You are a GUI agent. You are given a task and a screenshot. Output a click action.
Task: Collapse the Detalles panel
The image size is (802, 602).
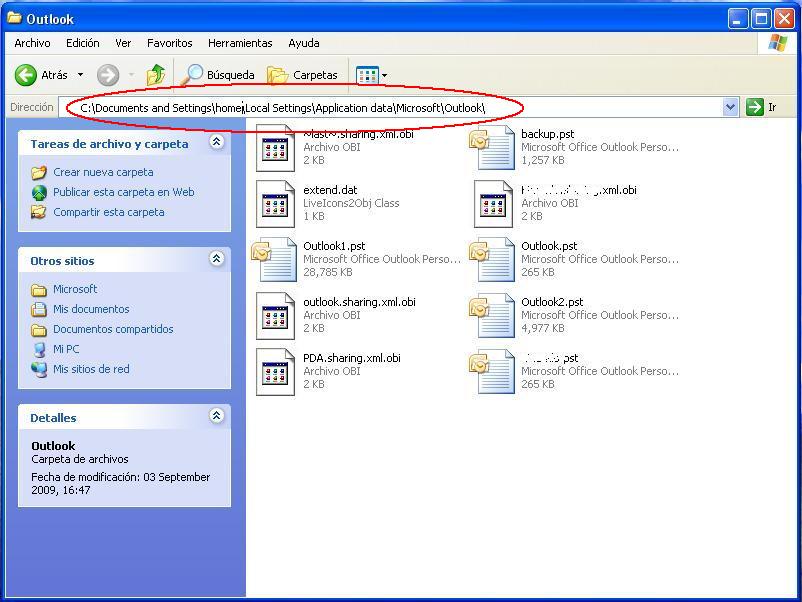[x=216, y=417]
